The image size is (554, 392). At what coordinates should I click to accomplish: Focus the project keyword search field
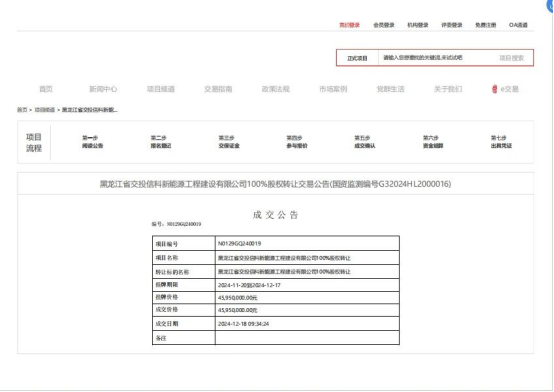tap(435, 58)
